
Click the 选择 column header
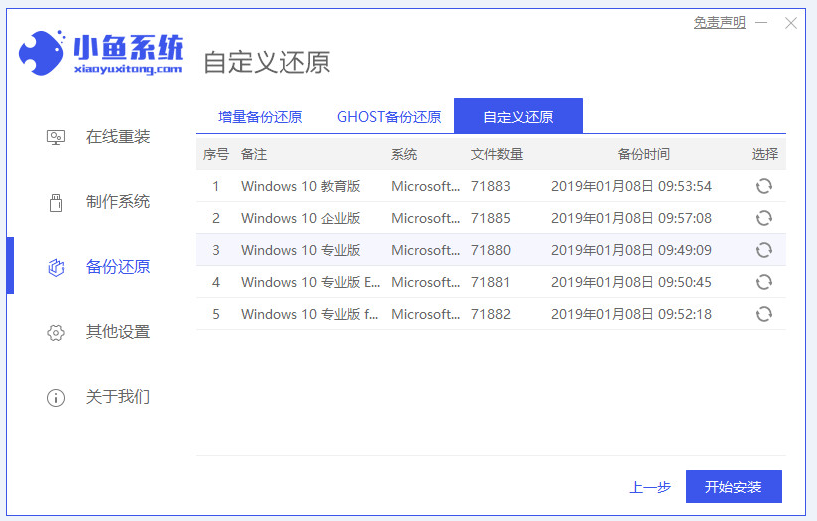(764, 154)
